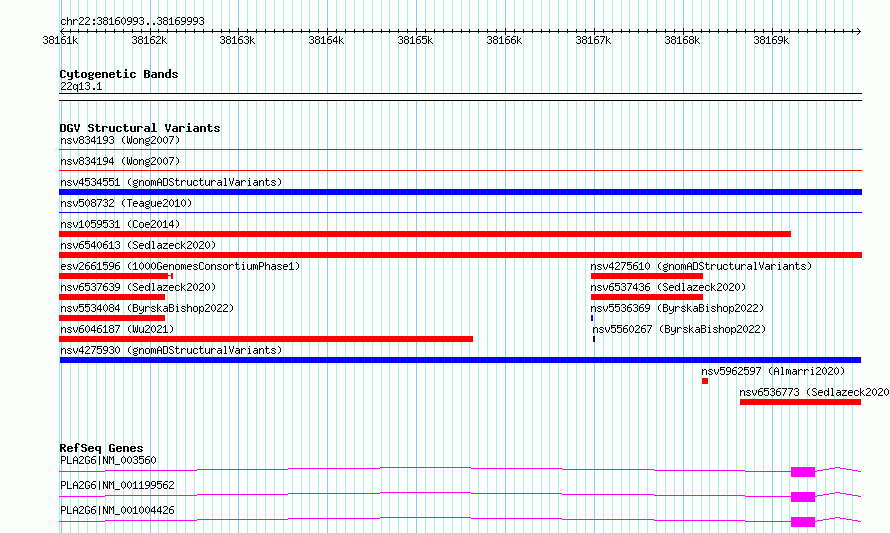Image resolution: width=890 pixels, height=533 pixels.
Task: Click the nsv6046187 (Wu2021) red bar
Action: (266, 339)
